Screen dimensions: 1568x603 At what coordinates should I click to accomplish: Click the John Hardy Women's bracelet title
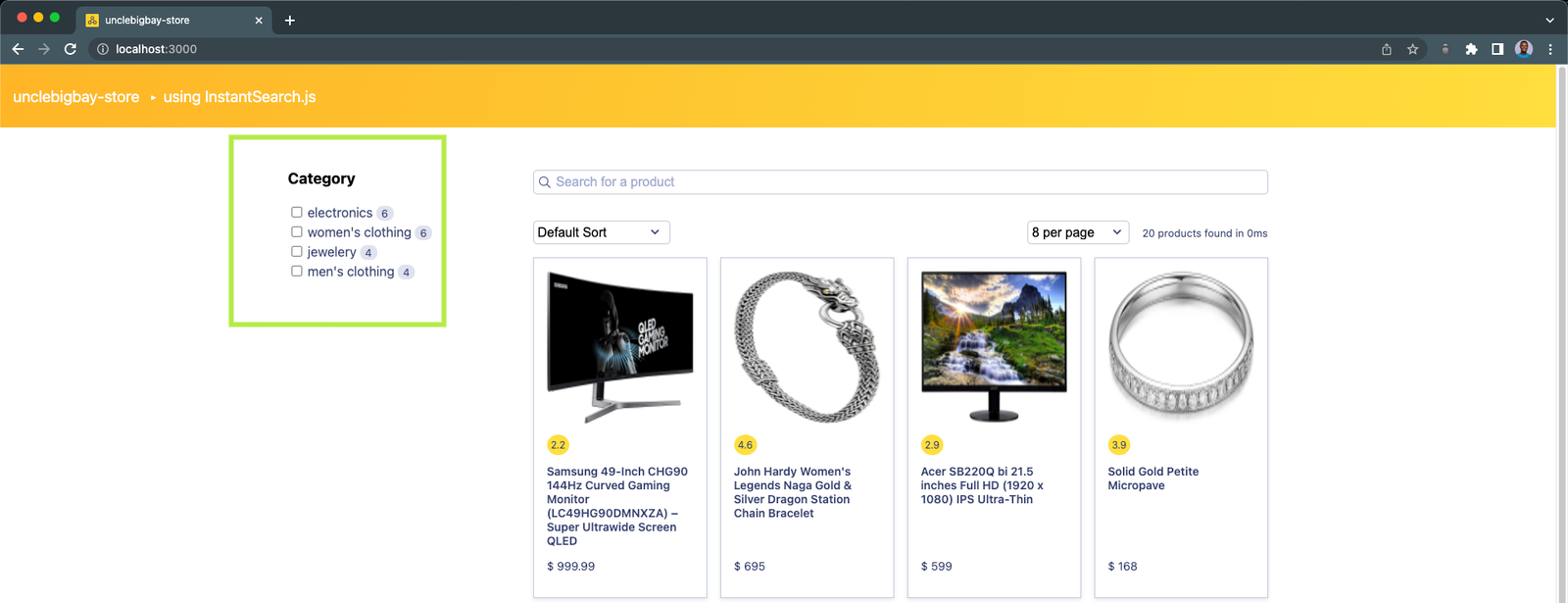coord(793,492)
